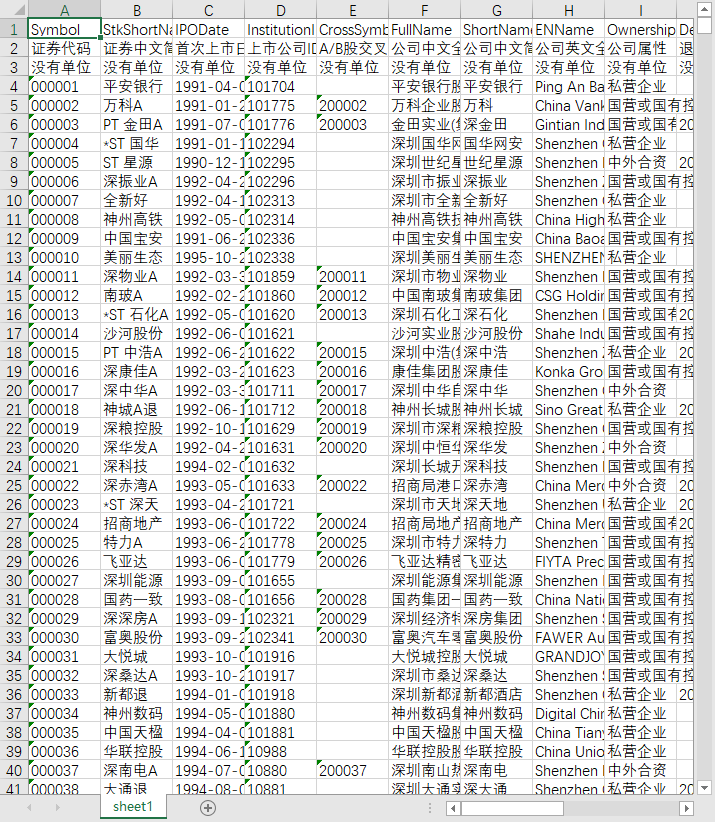Select cell containing 200037
The image size is (715, 822).
click(x=352, y=771)
